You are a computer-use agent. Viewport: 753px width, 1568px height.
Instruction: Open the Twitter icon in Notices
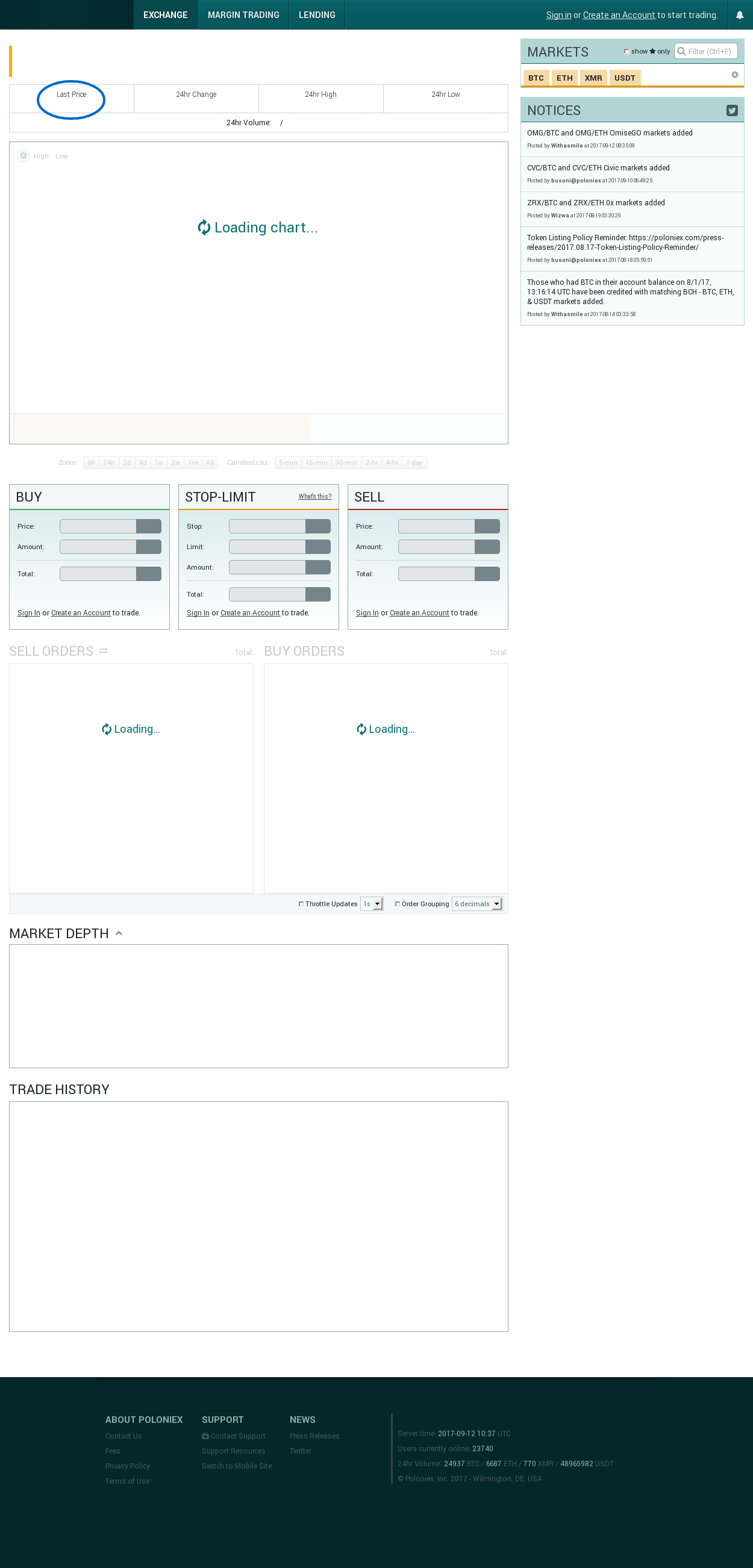(732, 110)
